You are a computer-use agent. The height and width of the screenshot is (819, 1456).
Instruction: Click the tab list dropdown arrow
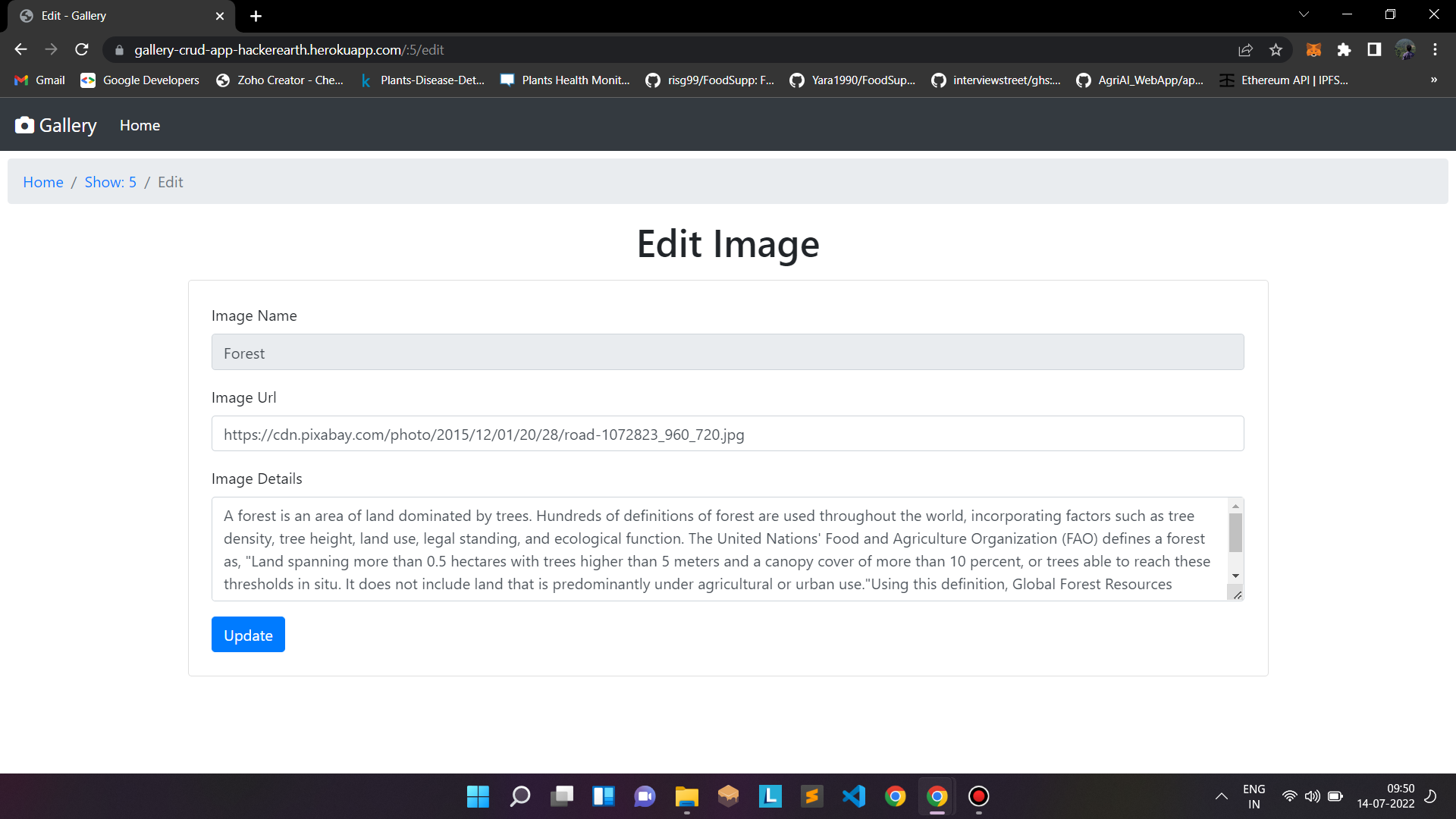point(1304,15)
